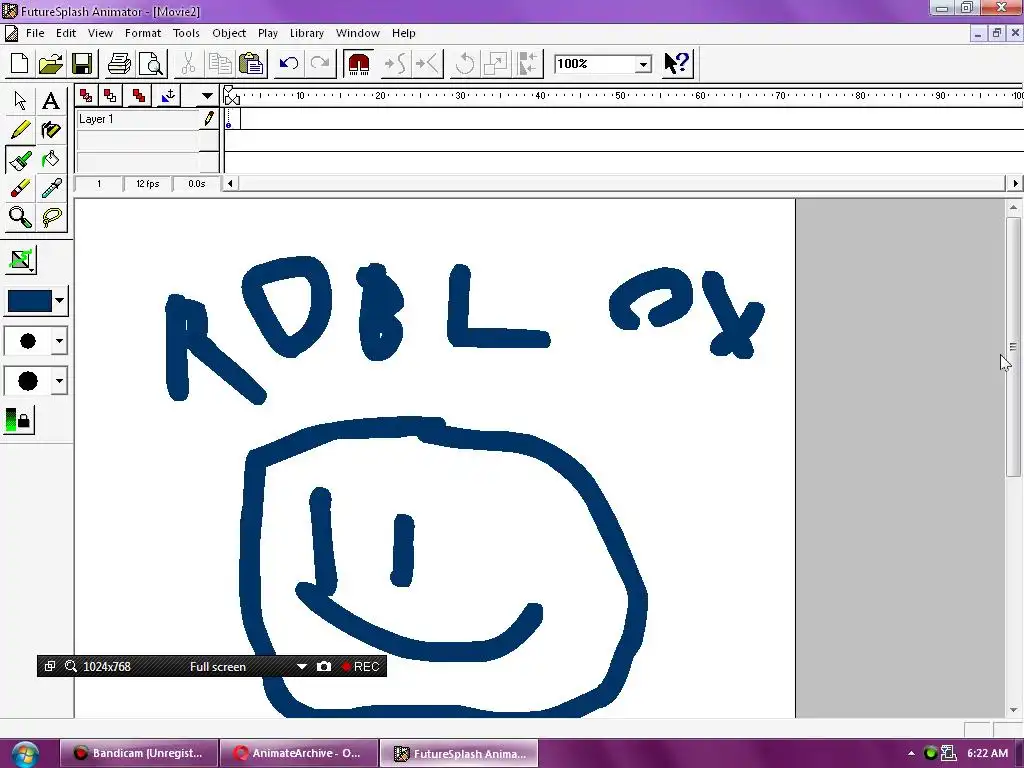
Task: Click the dark blue fill color swatch
Action: point(29,301)
